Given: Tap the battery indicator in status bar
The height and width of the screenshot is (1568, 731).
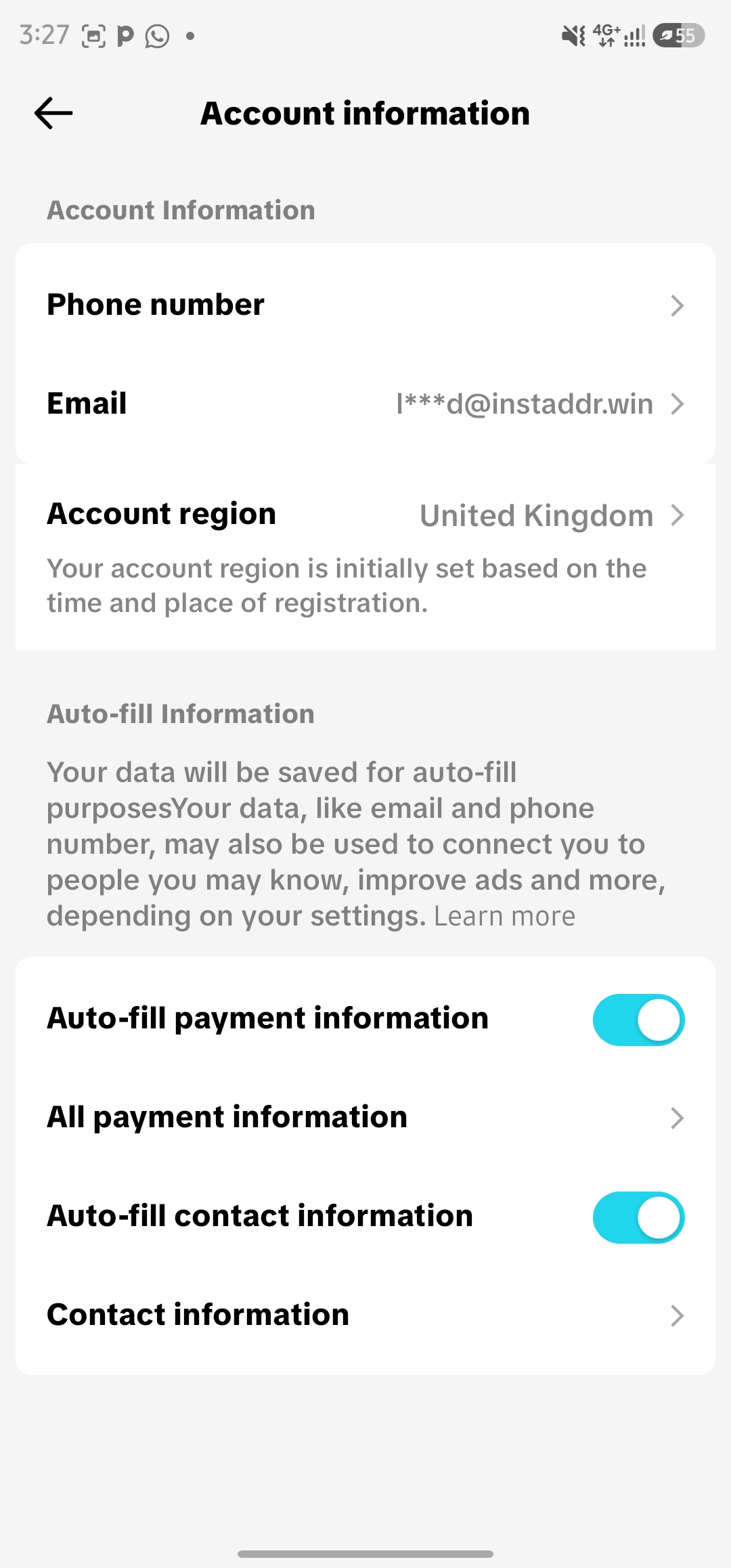Looking at the screenshot, I should coord(679,35).
